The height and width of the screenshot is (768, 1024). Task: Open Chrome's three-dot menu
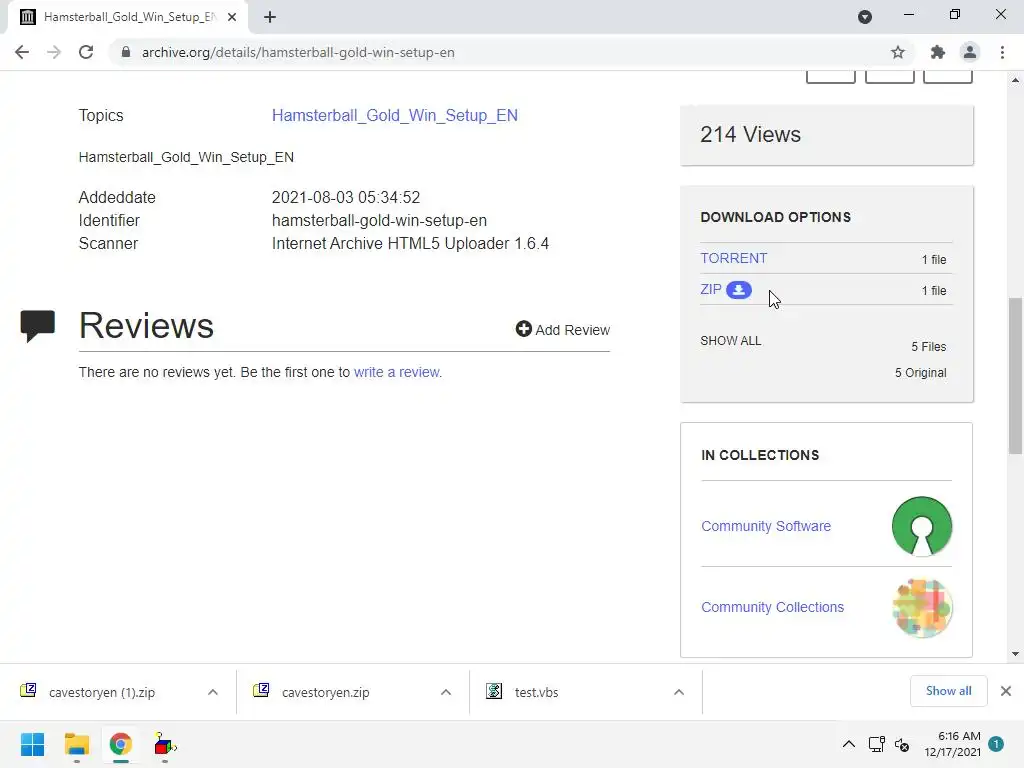(x=1002, y=52)
